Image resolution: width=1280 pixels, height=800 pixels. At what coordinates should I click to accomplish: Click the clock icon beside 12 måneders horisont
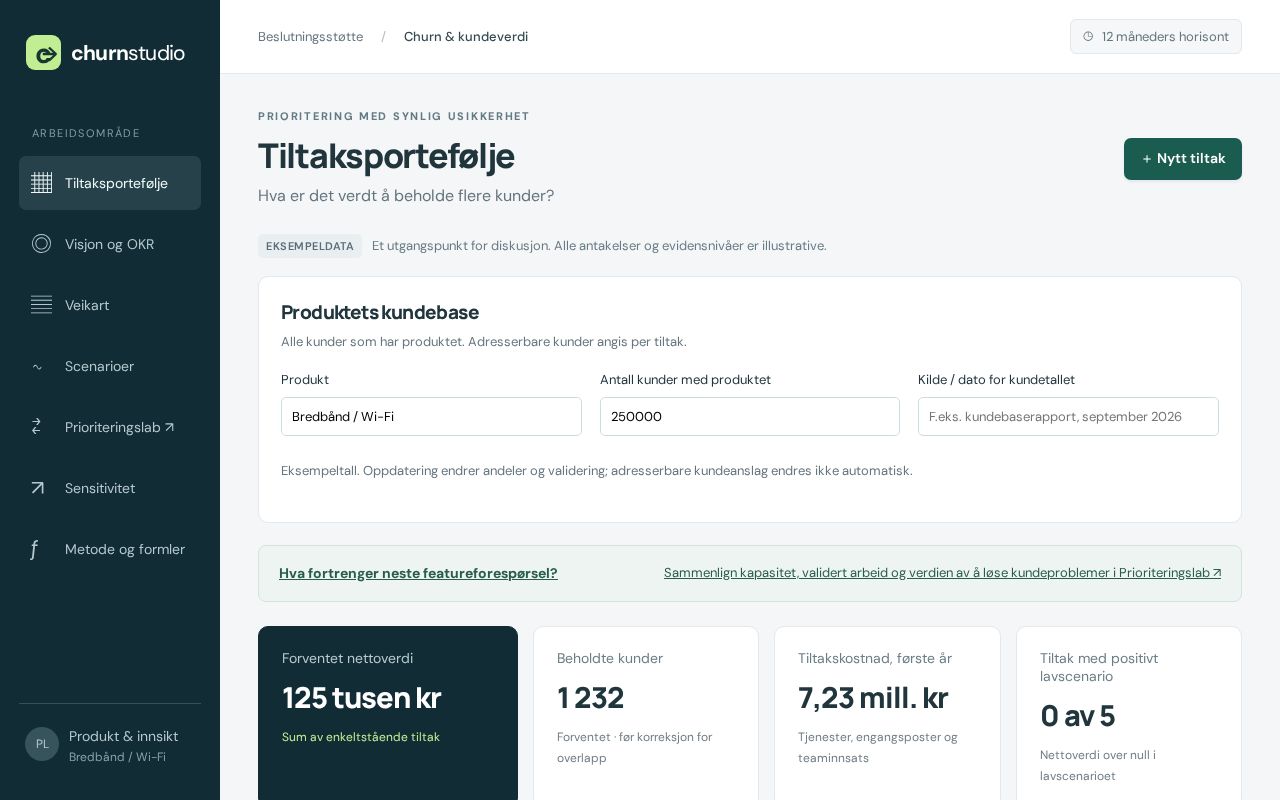(1088, 37)
